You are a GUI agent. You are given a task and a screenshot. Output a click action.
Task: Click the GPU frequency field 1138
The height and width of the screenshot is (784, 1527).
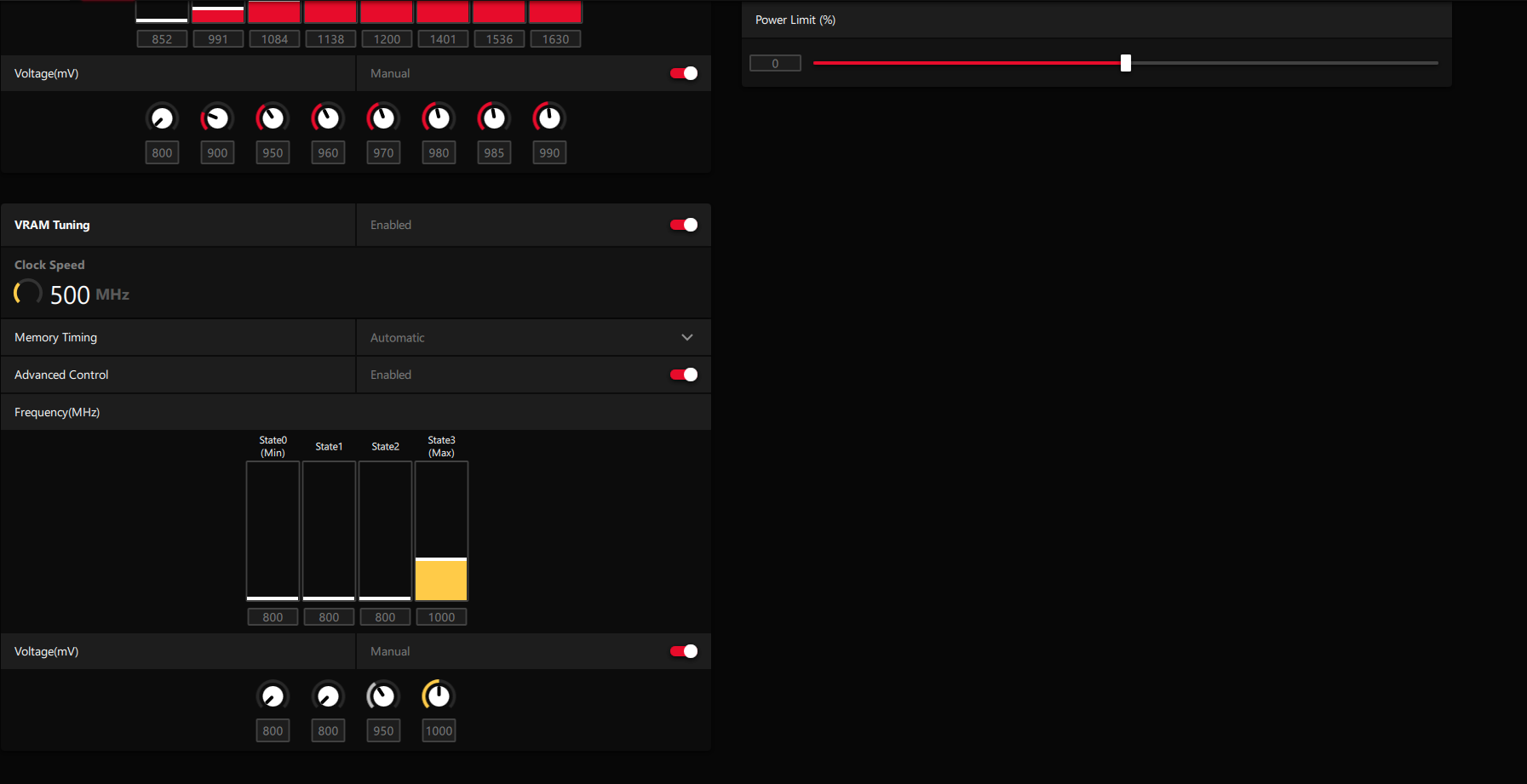tap(330, 39)
